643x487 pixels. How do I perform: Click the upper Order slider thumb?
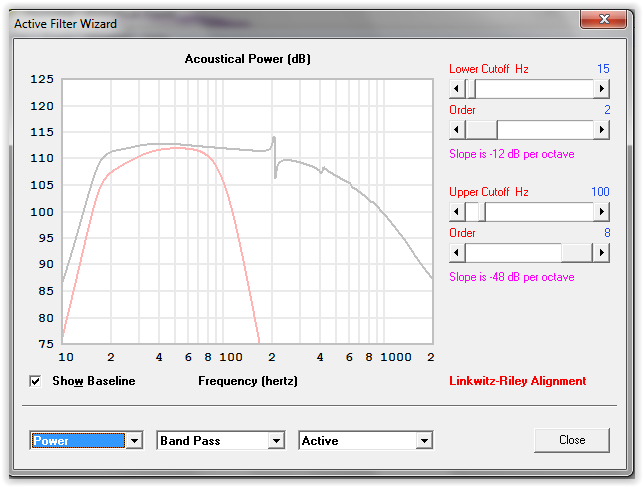[577, 253]
